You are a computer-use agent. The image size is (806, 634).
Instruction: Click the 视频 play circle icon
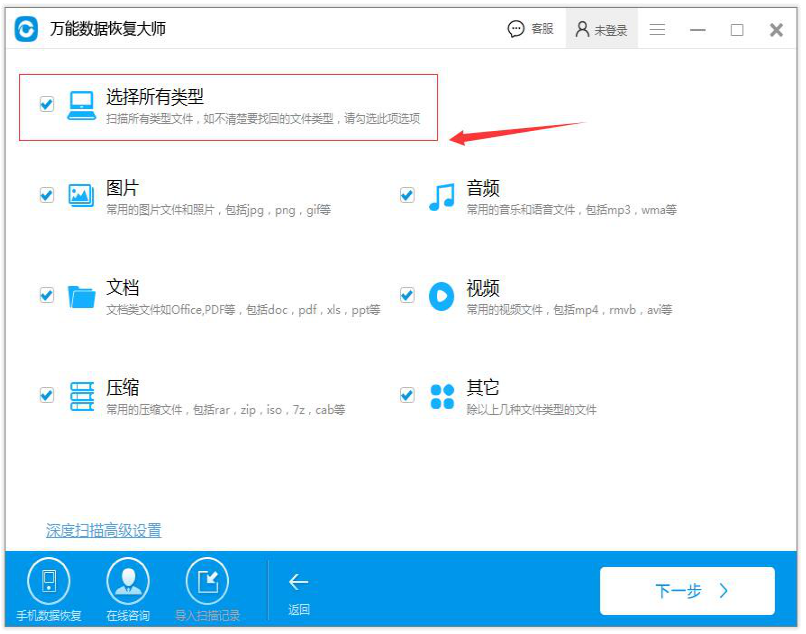tap(441, 297)
